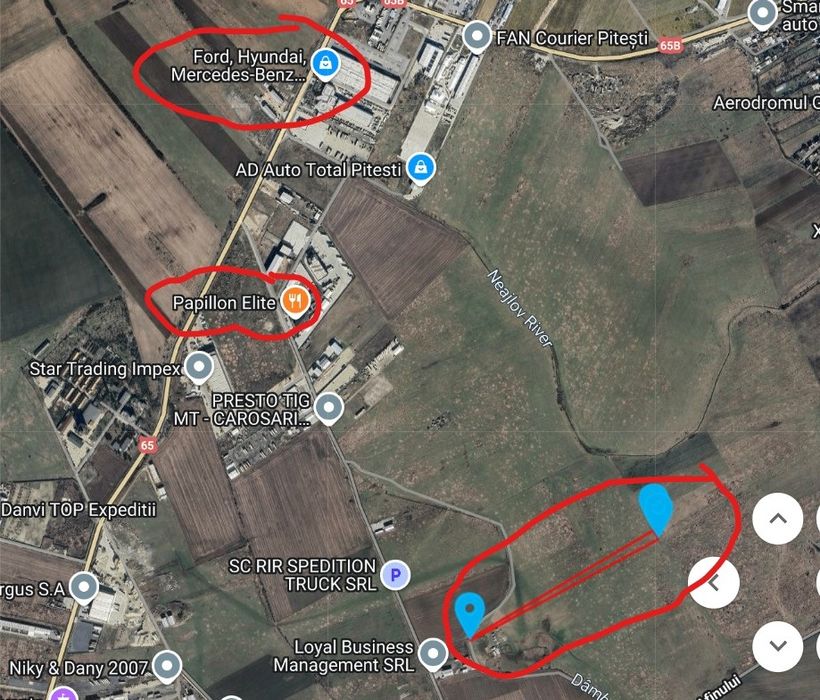Image resolution: width=820 pixels, height=700 pixels.
Task: Tap the AD Auto Total Pitesti shopping pin
Action: (420, 168)
